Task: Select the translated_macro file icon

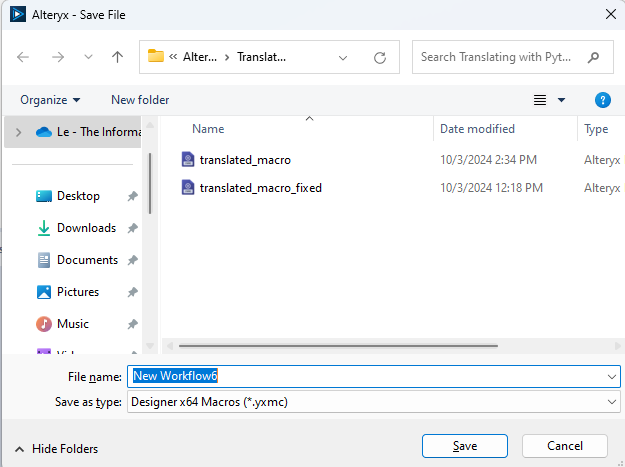Action: 188,159
